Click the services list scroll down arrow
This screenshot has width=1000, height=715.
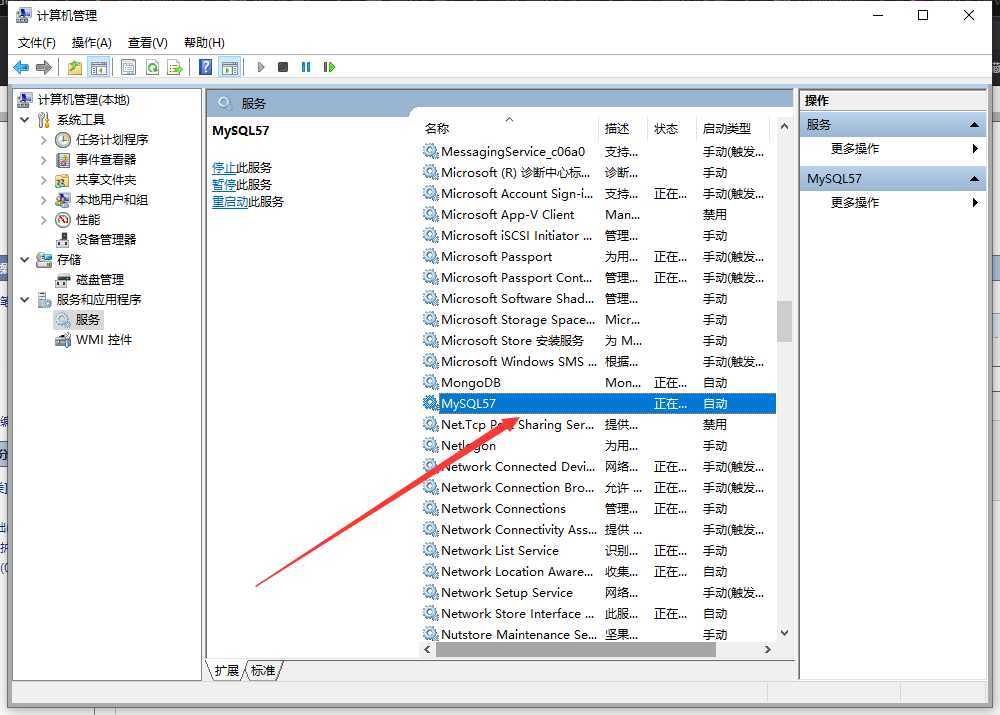pyautogui.click(x=784, y=633)
